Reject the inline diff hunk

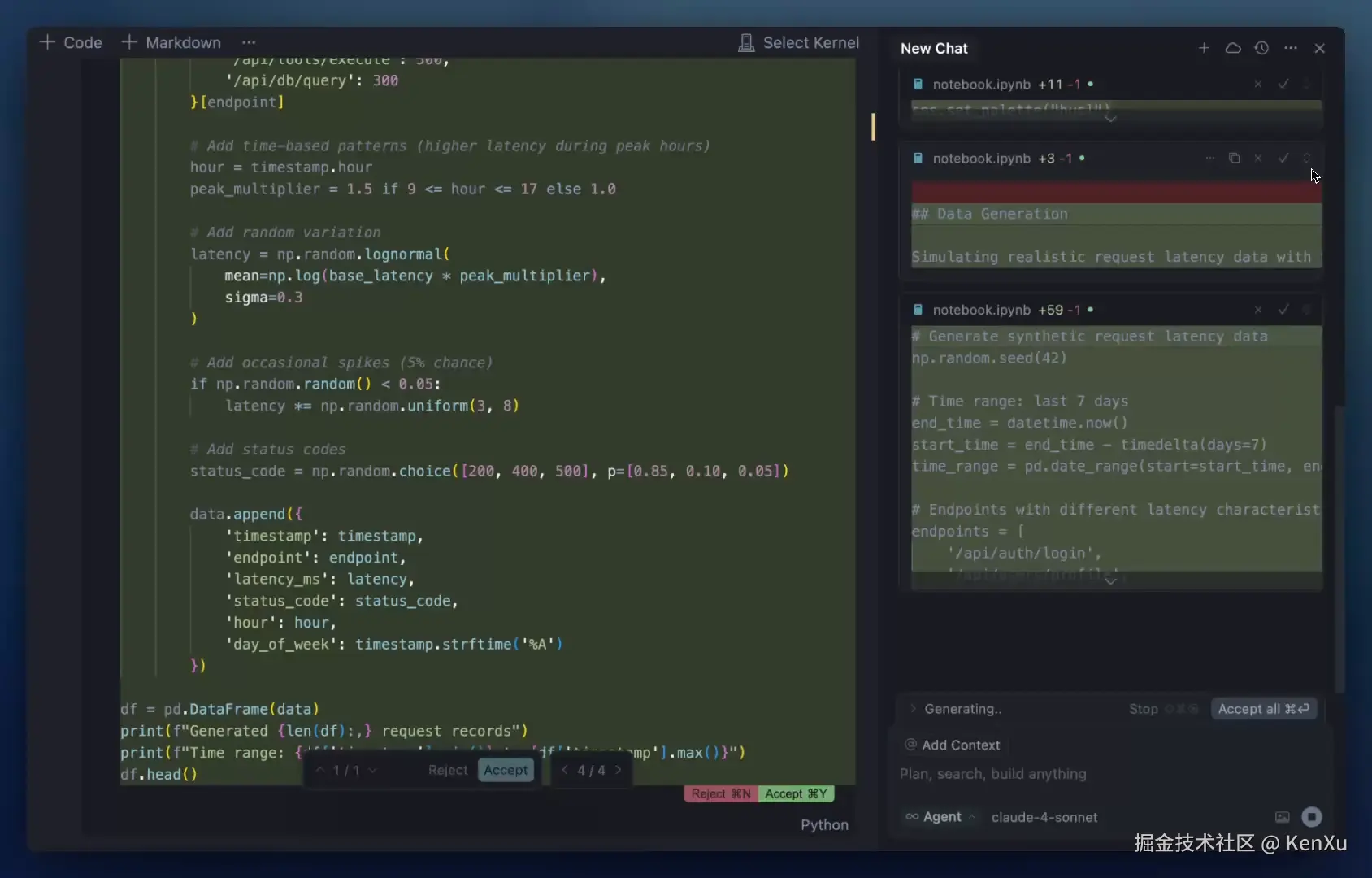coord(448,770)
